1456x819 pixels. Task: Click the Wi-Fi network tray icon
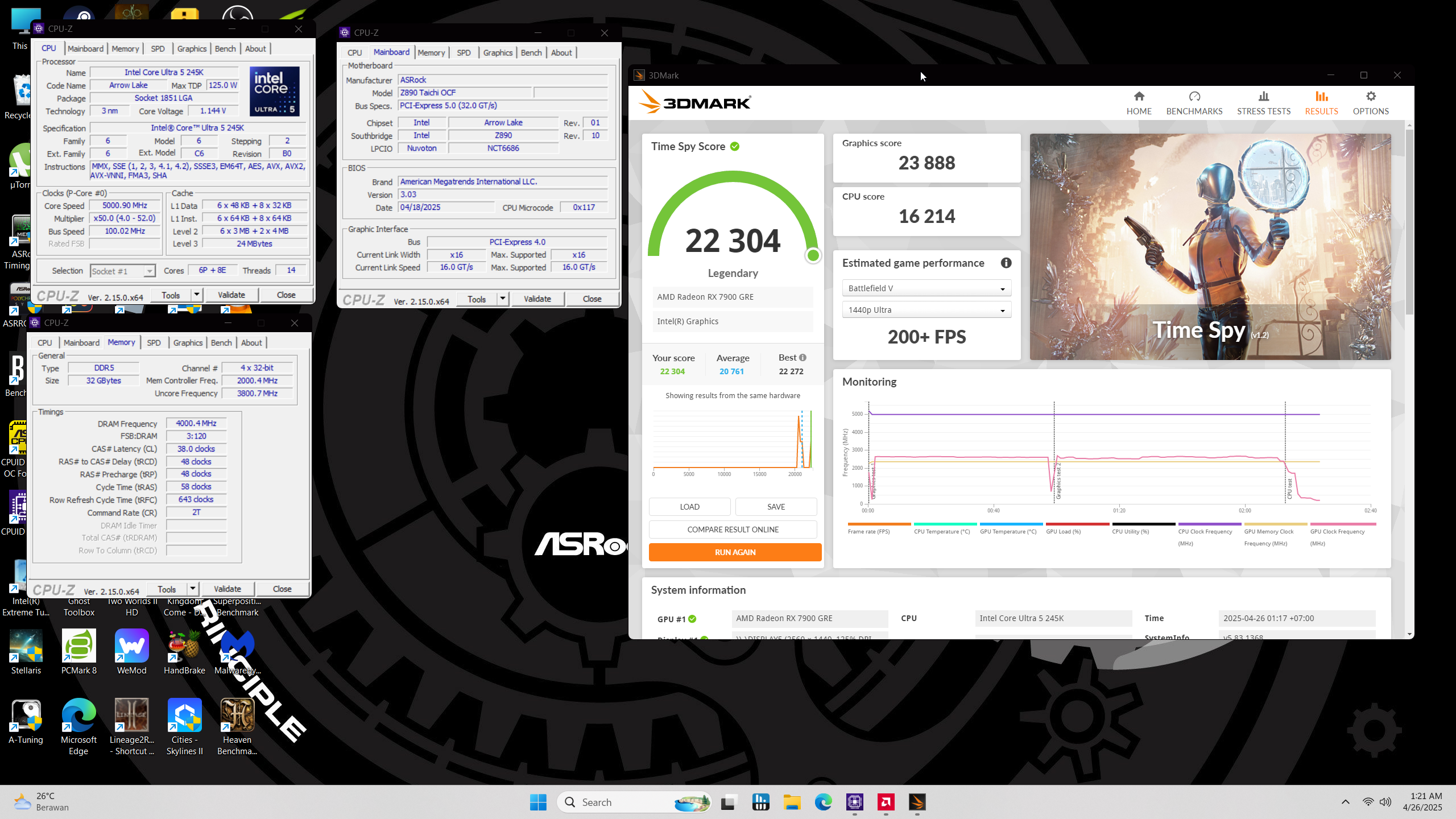[x=1368, y=802]
